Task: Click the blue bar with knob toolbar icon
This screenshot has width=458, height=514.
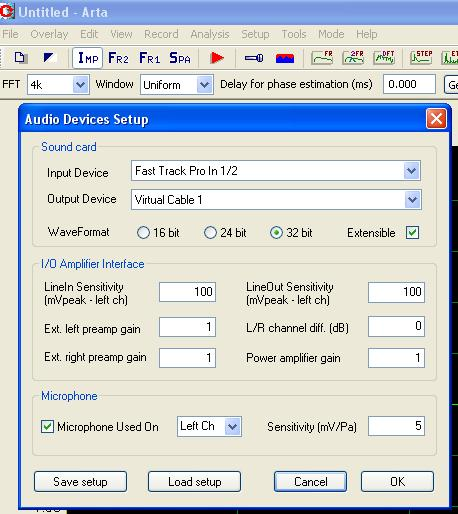Action: click(x=254, y=58)
